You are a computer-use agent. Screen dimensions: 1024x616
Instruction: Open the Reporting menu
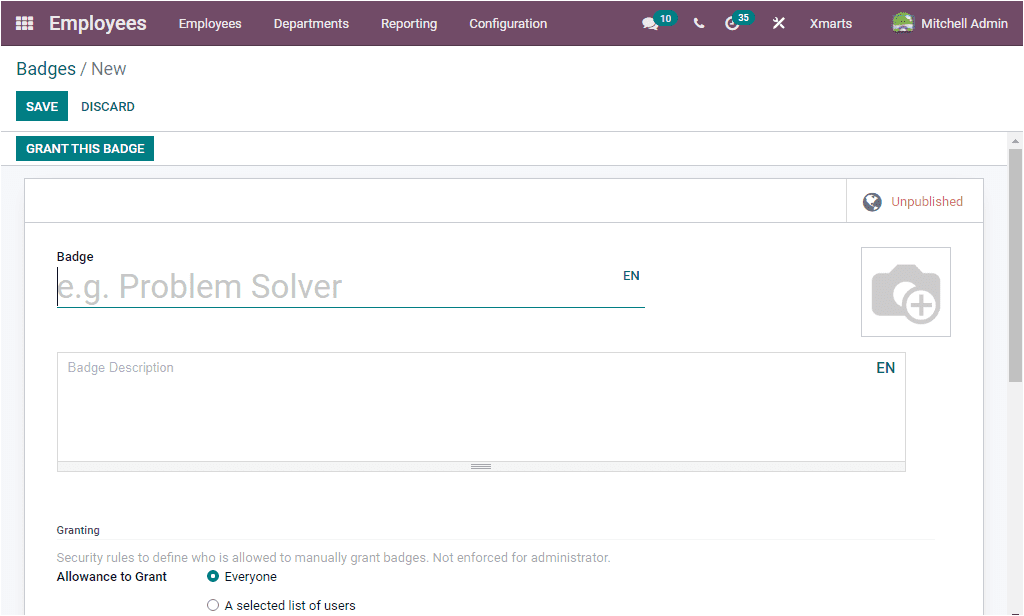pos(409,23)
